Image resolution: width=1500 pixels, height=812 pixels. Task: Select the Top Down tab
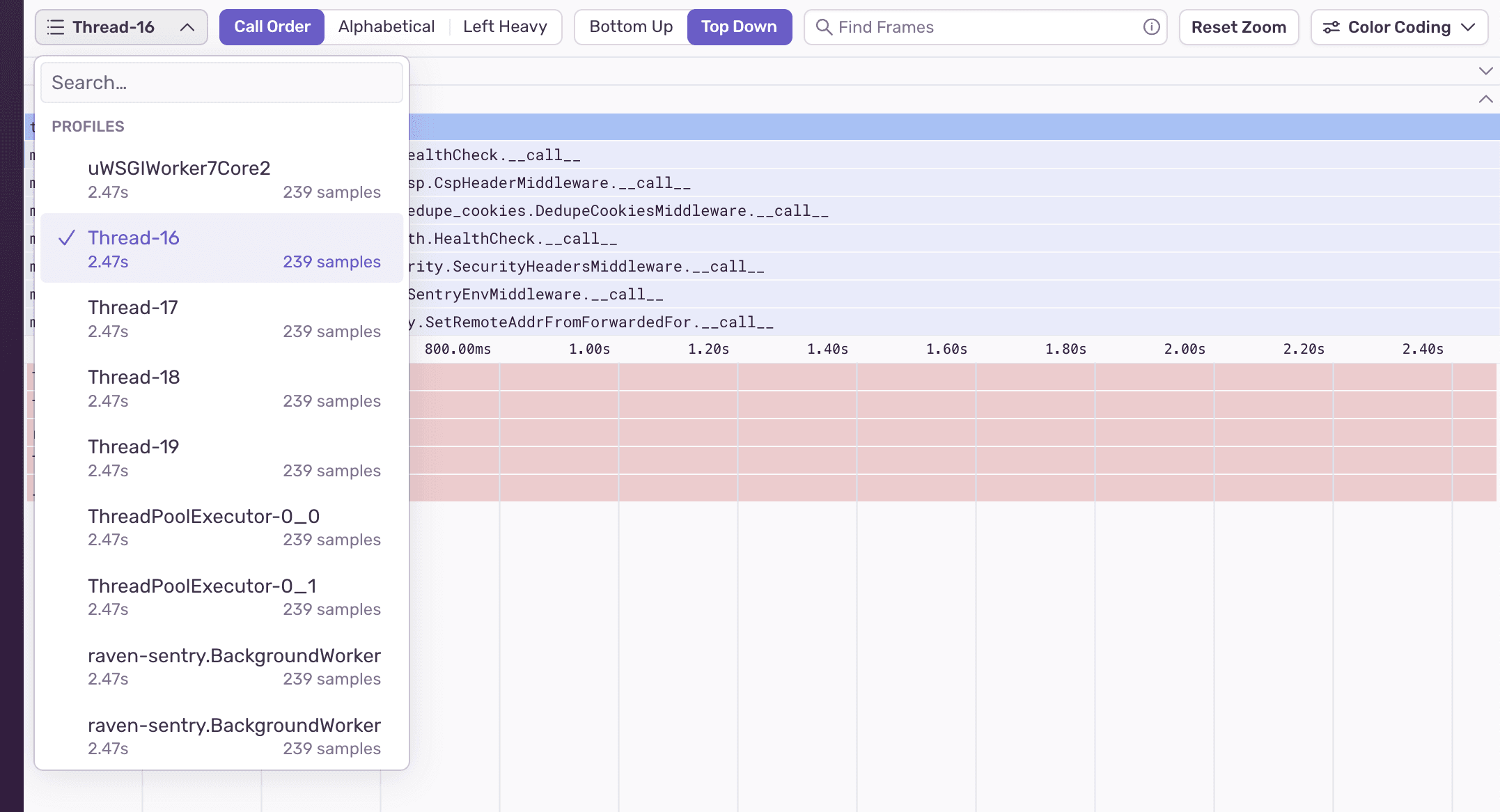[739, 26]
